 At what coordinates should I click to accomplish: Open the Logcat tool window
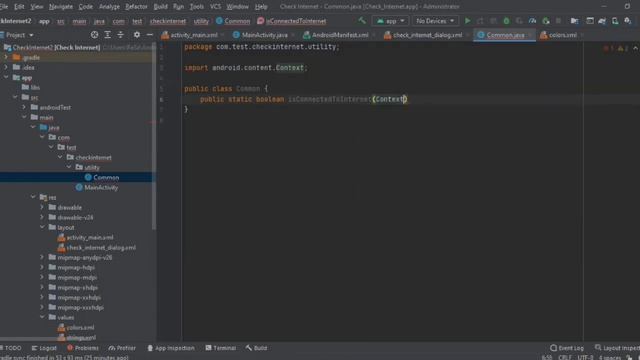coord(44,348)
